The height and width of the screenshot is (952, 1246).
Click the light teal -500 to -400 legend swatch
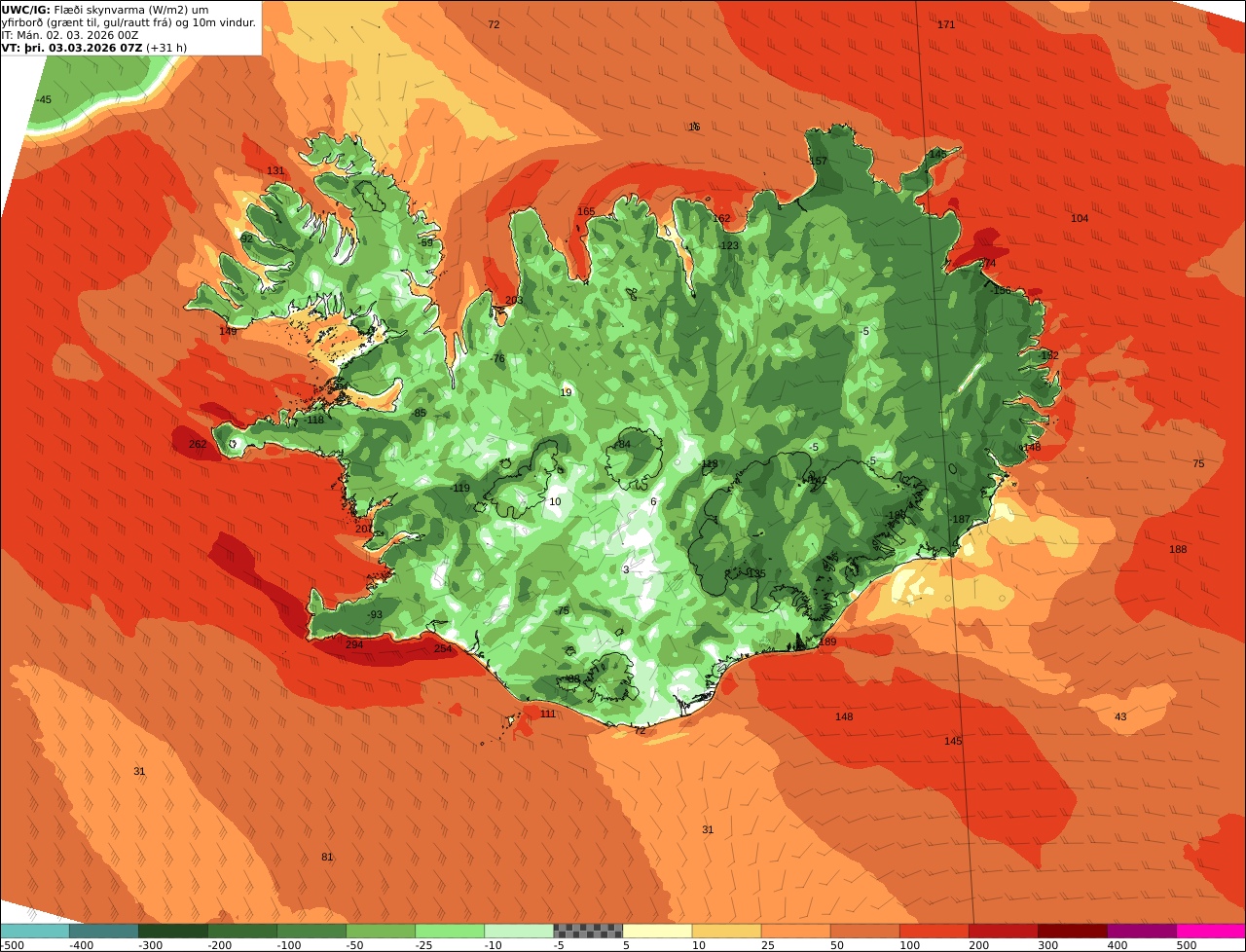34,931
